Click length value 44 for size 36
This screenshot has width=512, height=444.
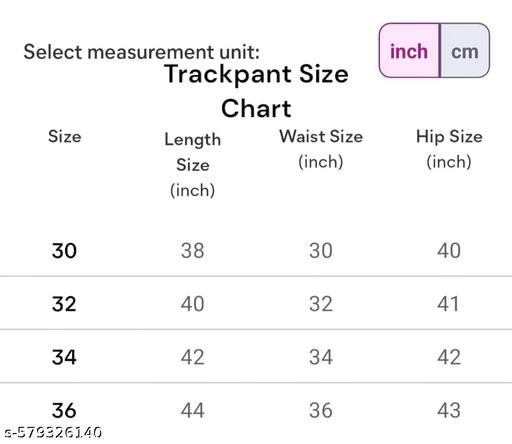(x=193, y=410)
